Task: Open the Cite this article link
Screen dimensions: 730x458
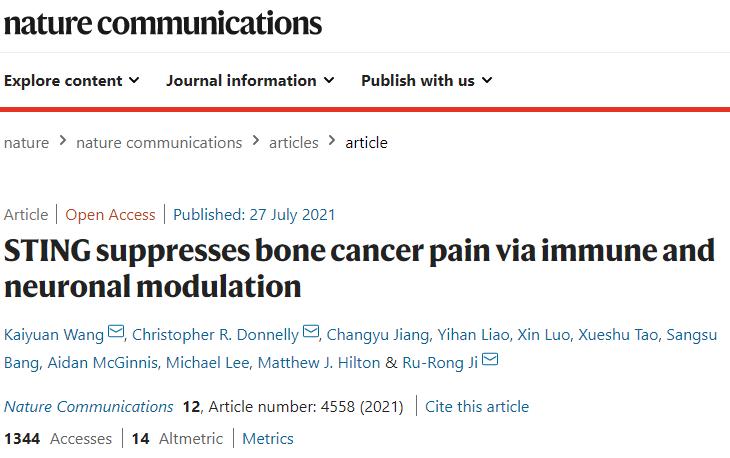Action: 477,406
